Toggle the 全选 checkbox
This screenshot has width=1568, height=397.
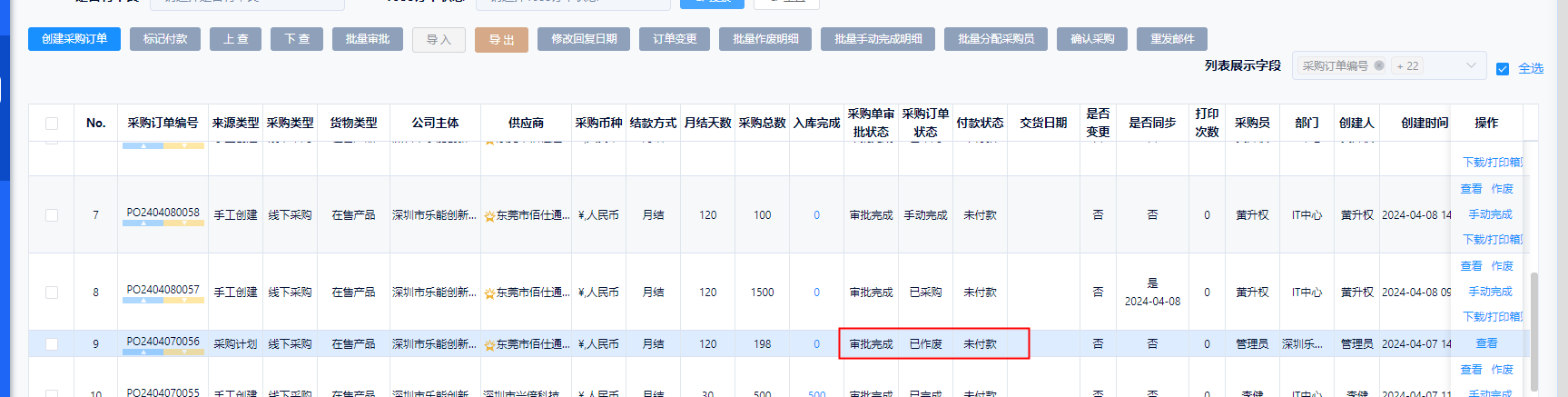[1503, 69]
